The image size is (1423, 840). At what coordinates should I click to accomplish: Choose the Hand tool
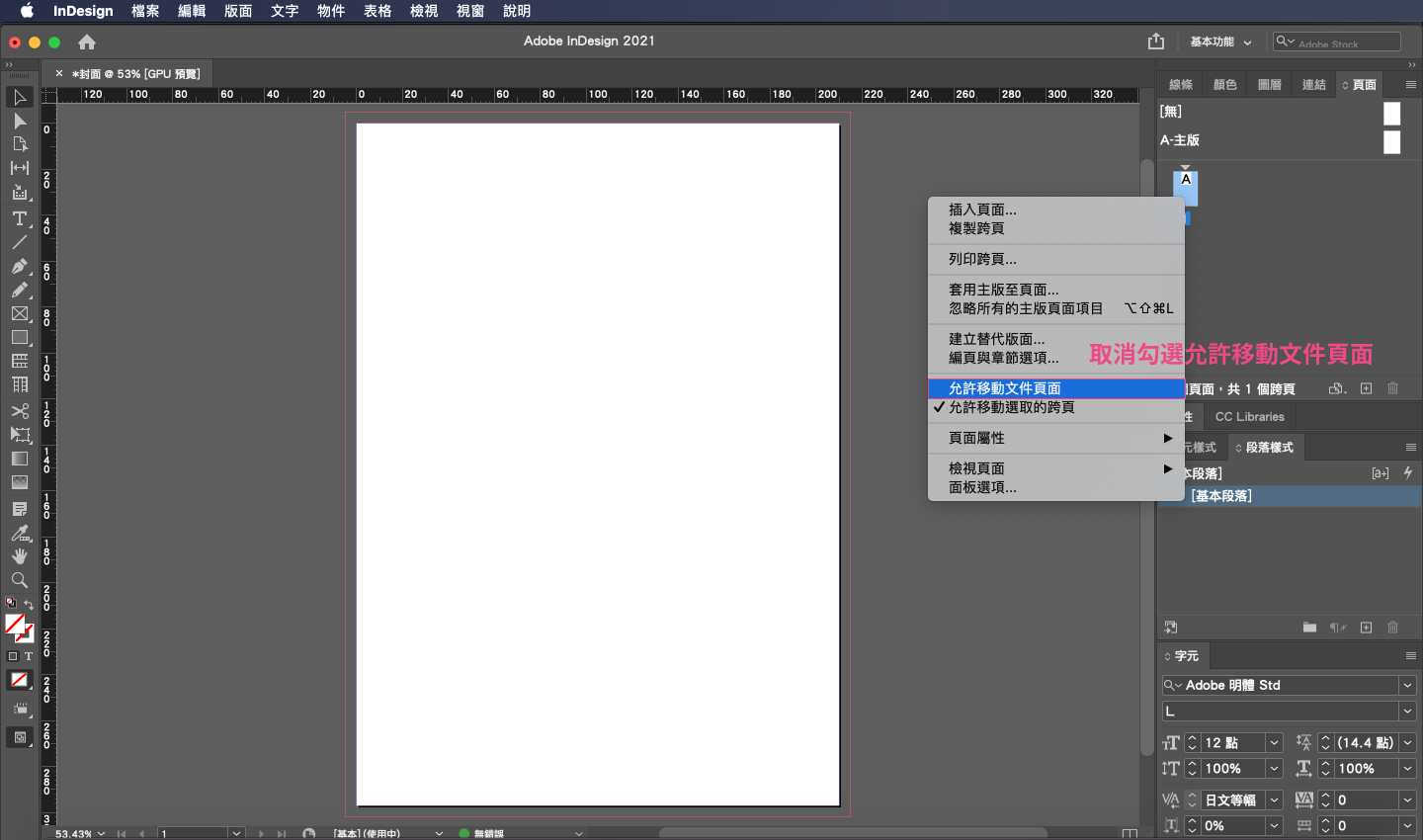(19, 556)
